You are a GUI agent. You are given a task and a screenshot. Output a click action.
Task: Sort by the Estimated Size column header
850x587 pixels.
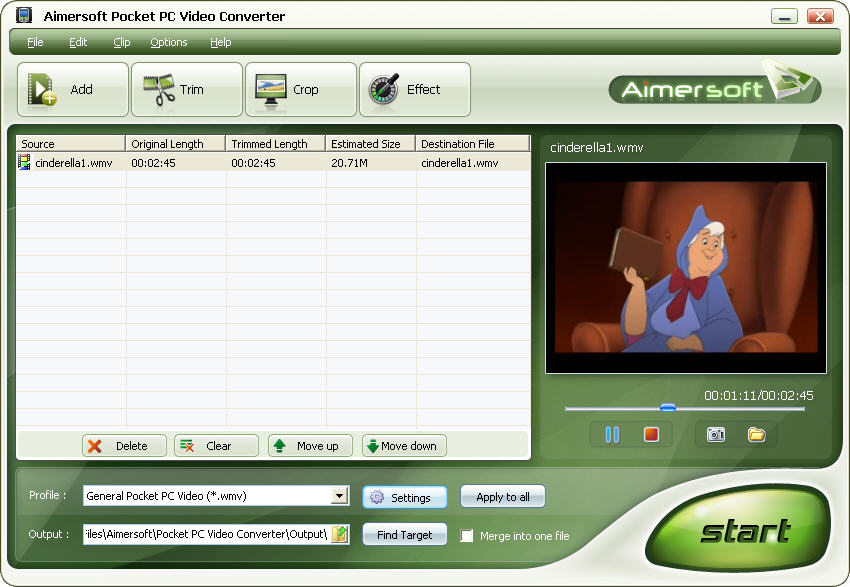pyautogui.click(x=370, y=144)
